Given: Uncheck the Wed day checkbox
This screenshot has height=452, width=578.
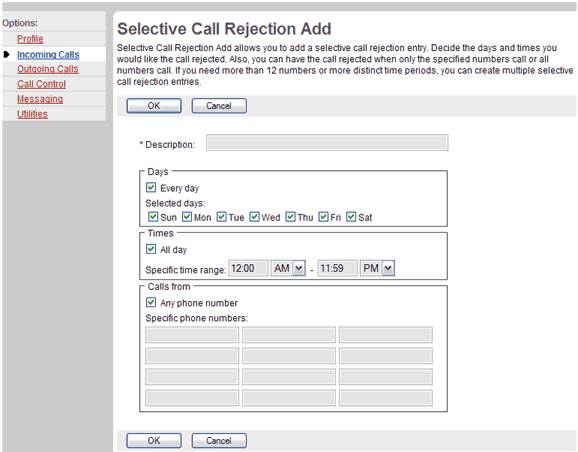Looking at the screenshot, I should tap(254, 216).
